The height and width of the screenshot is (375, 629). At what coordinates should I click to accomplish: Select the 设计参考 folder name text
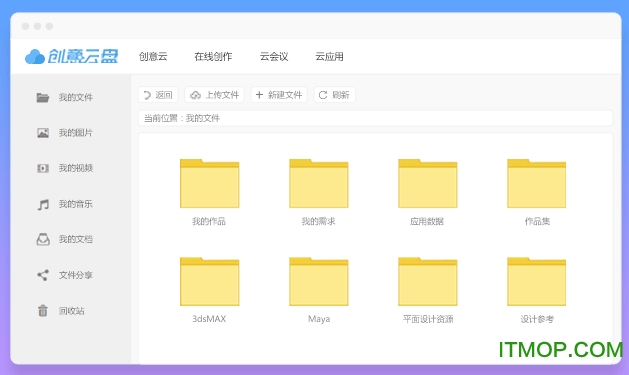[537, 319]
